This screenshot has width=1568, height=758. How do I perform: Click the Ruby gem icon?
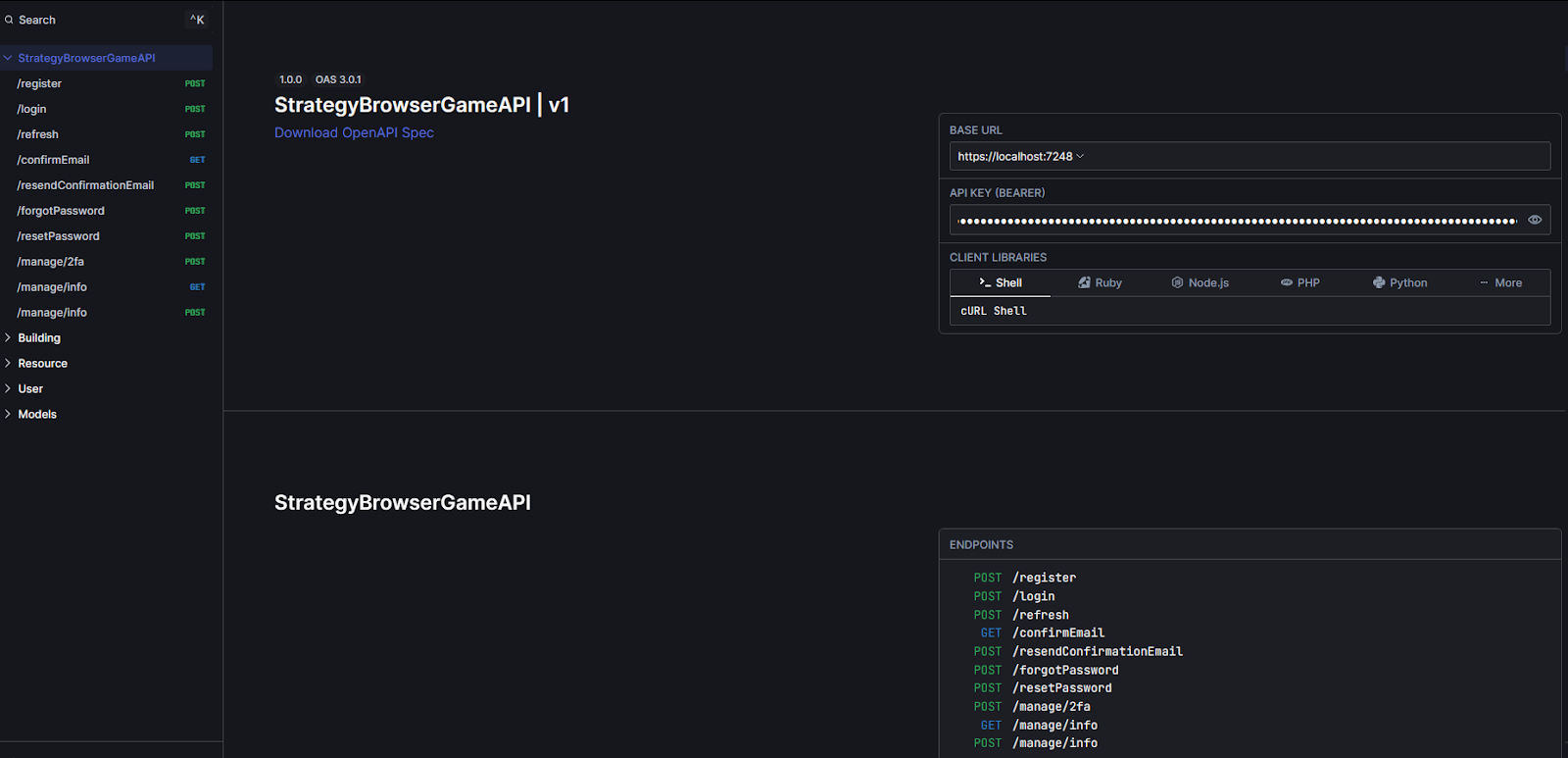click(x=1084, y=282)
